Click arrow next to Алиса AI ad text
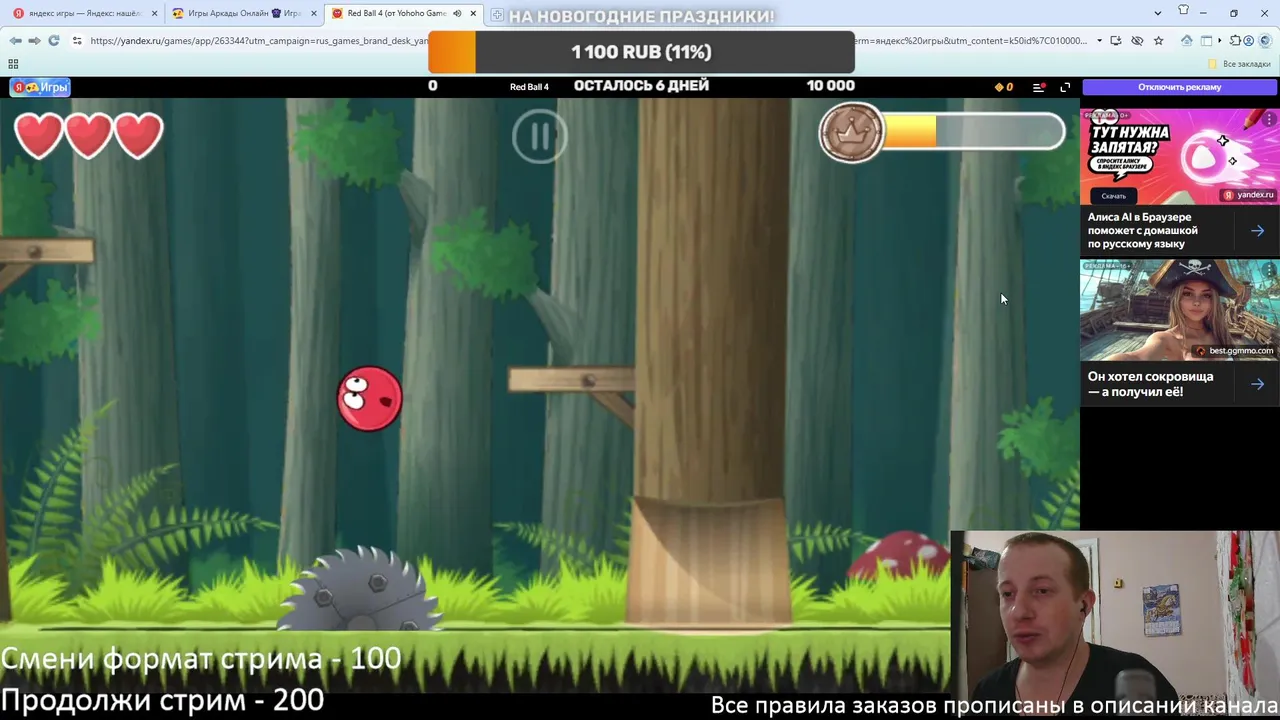 (1257, 231)
